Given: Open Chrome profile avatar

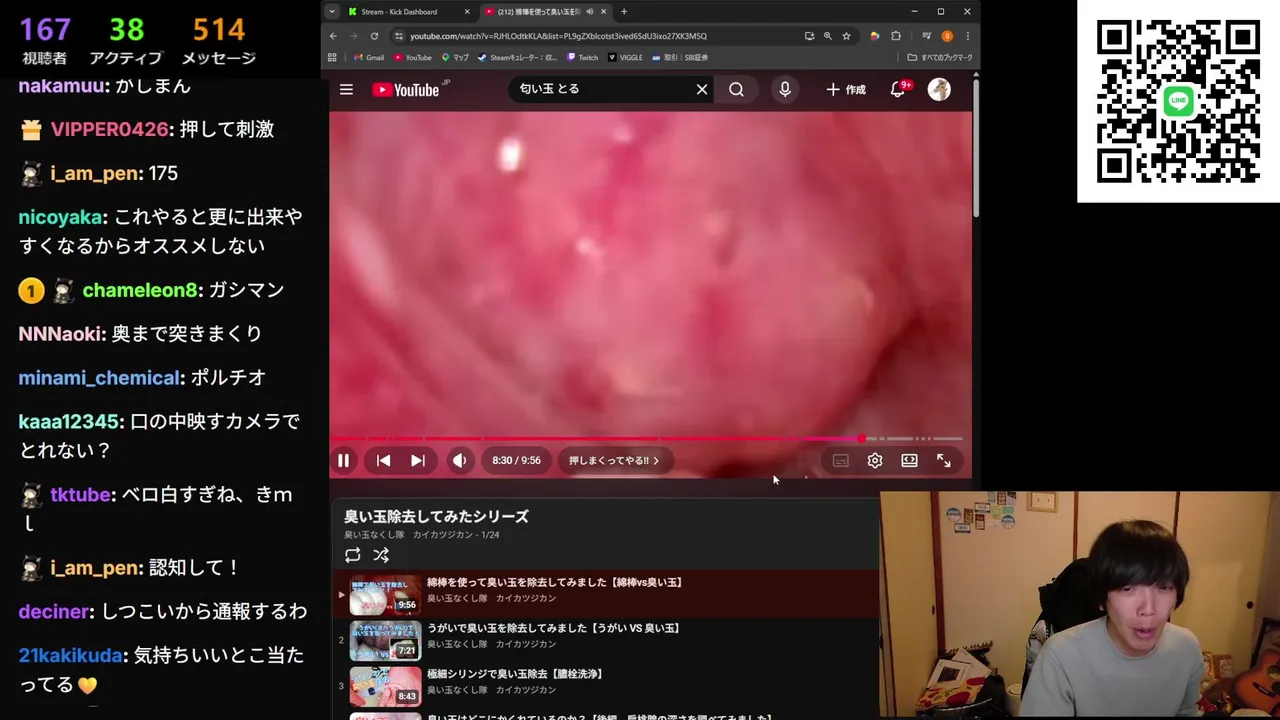Looking at the screenshot, I should pos(947,36).
